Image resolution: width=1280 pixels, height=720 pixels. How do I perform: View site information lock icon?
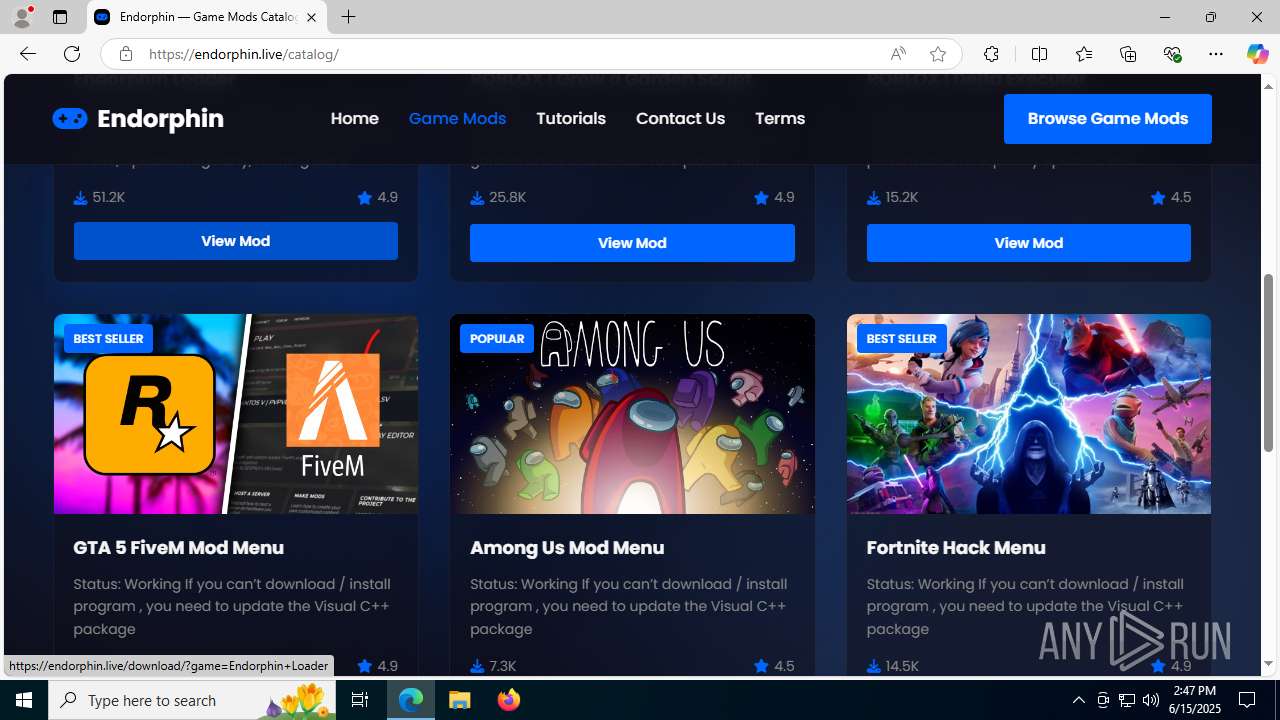click(125, 54)
